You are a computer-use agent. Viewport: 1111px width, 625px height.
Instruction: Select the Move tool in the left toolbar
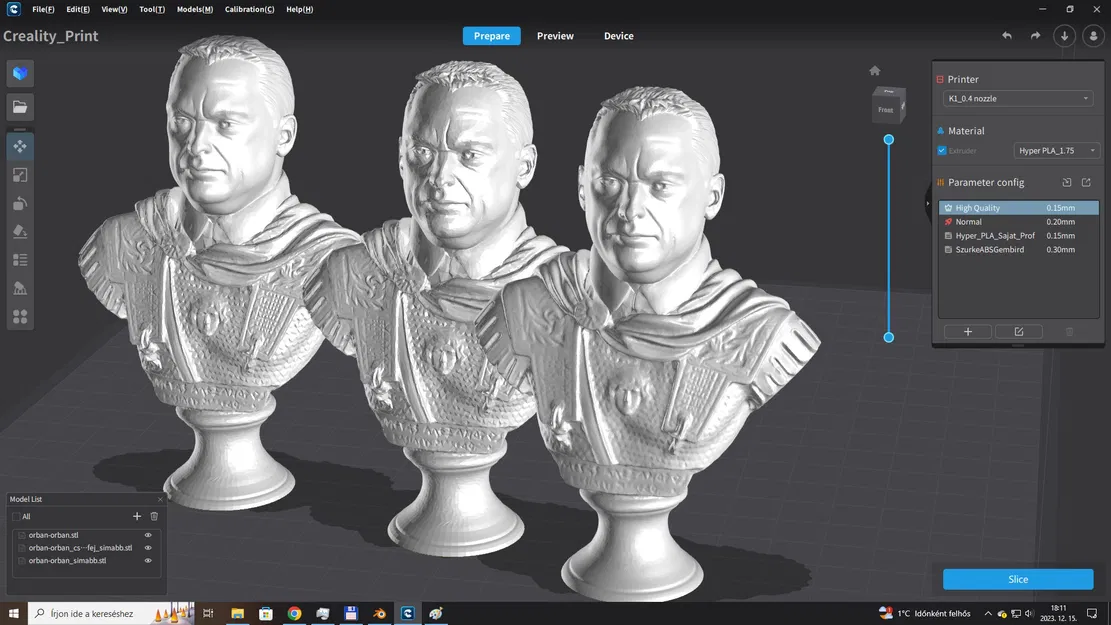[x=20, y=146]
